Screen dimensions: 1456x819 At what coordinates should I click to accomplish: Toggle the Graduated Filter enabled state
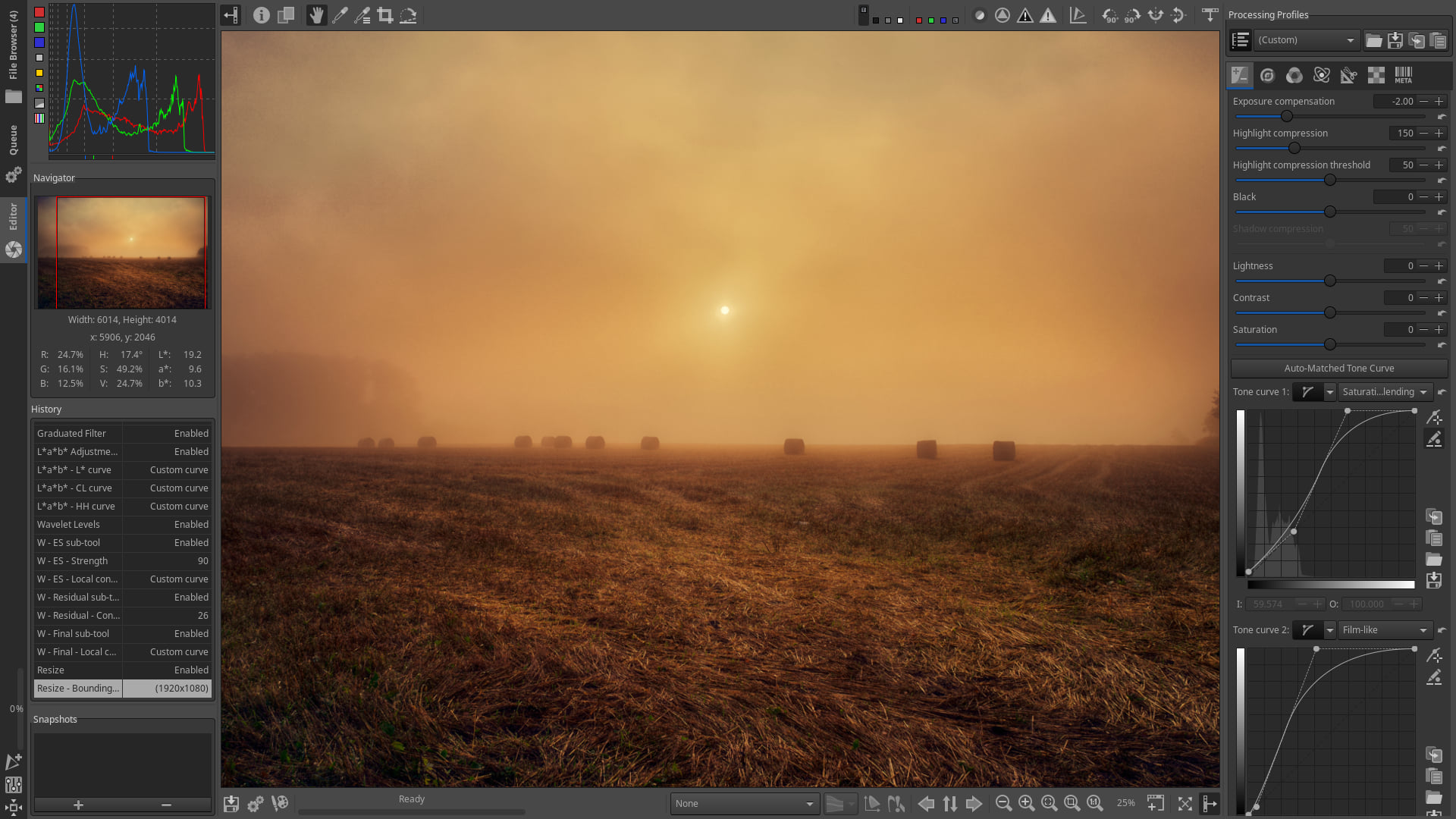(x=122, y=432)
